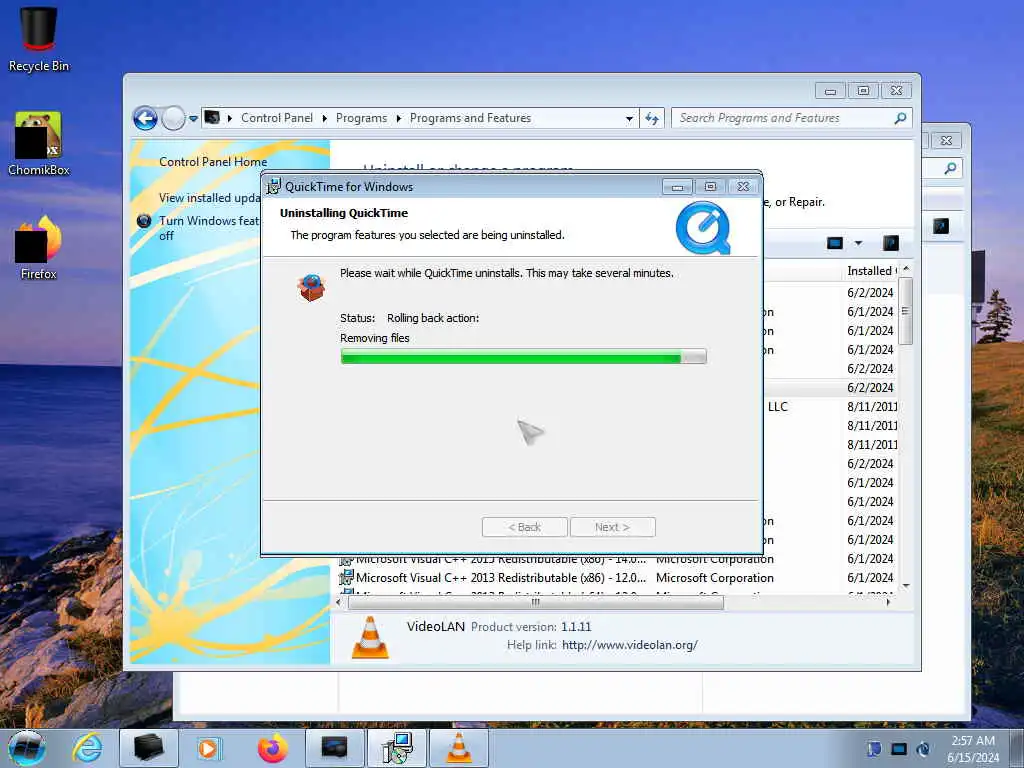Click the Action Center flag tray icon
The height and width of the screenshot is (768, 1024).
pyautogui.click(x=874, y=749)
